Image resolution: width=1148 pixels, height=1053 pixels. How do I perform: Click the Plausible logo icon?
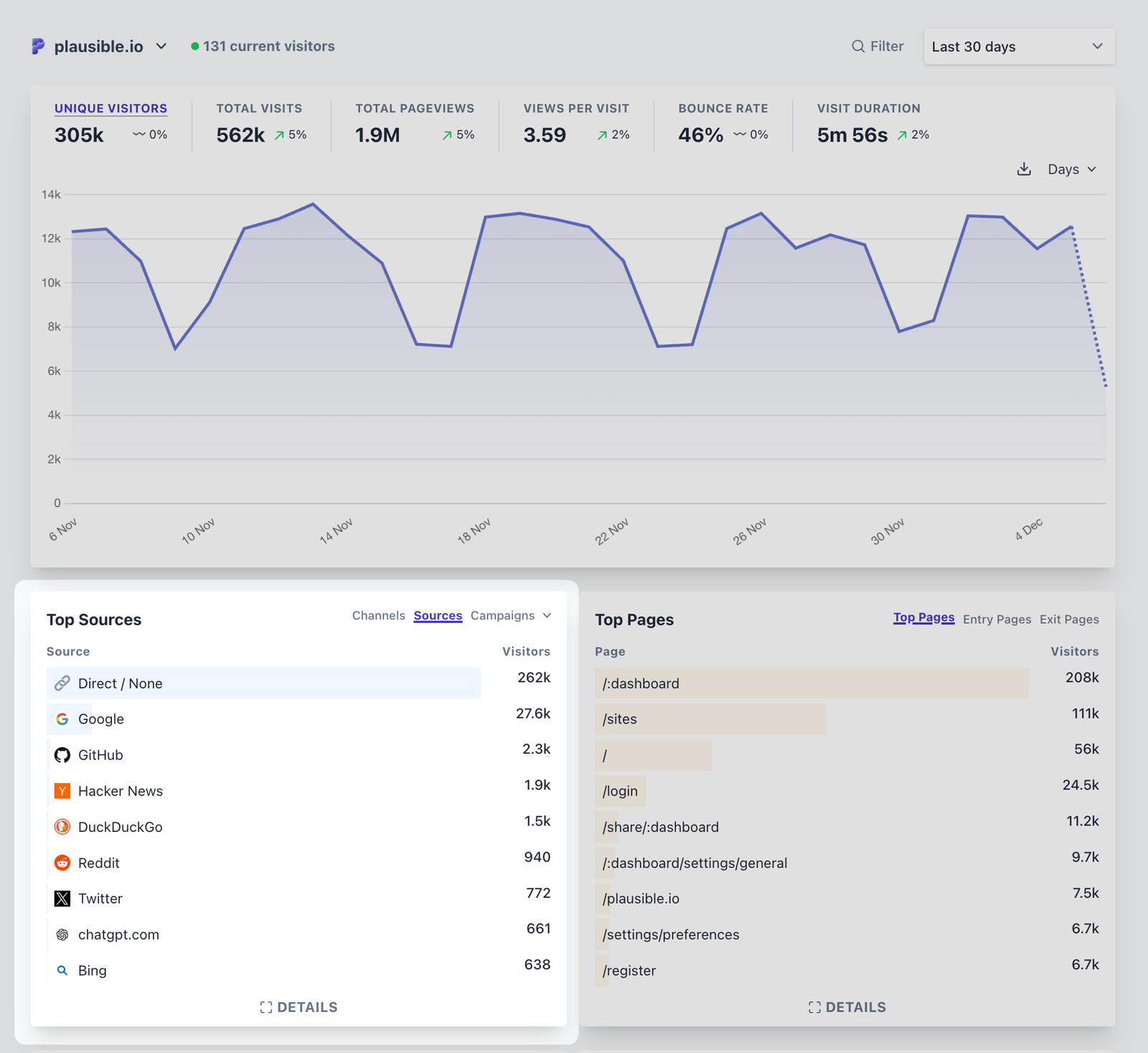click(x=38, y=47)
